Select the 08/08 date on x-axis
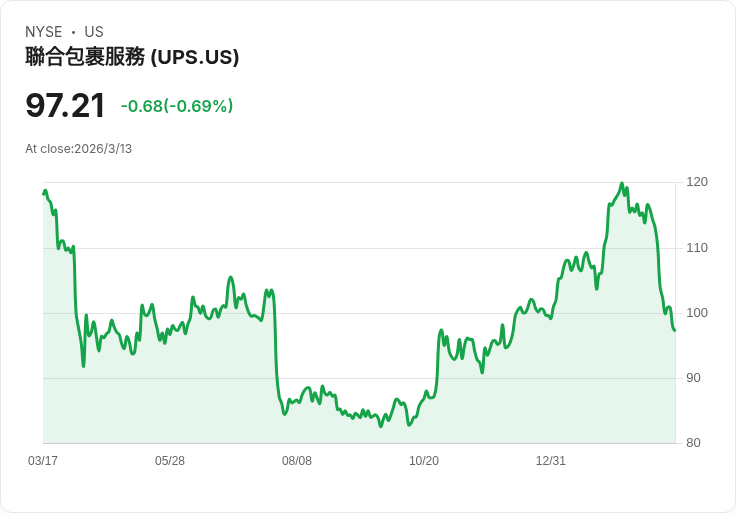 click(297, 461)
